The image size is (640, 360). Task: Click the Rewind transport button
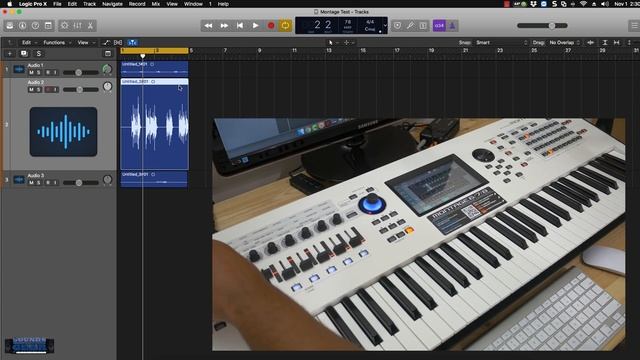click(208, 26)
